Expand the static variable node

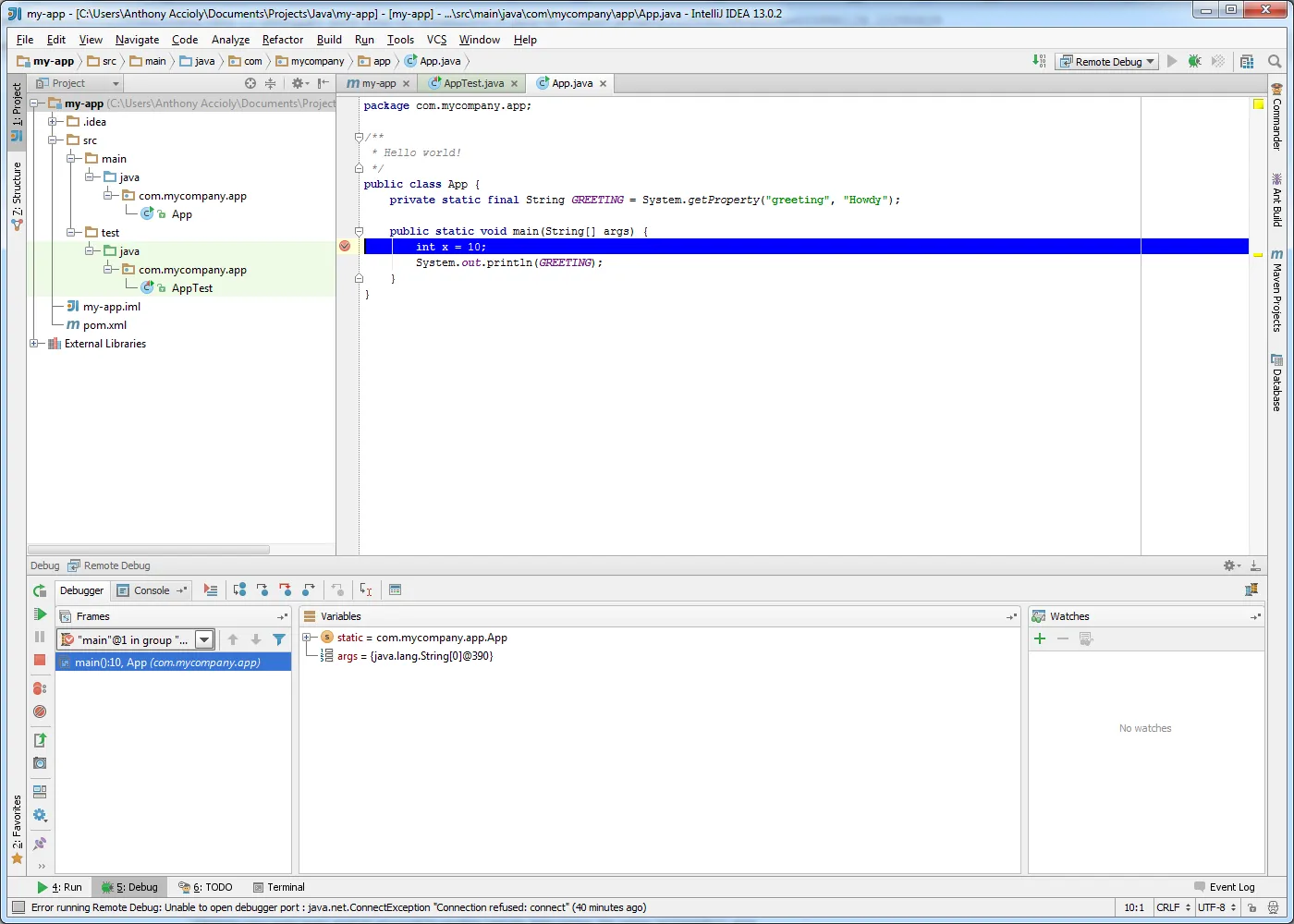tap(307, 638)
